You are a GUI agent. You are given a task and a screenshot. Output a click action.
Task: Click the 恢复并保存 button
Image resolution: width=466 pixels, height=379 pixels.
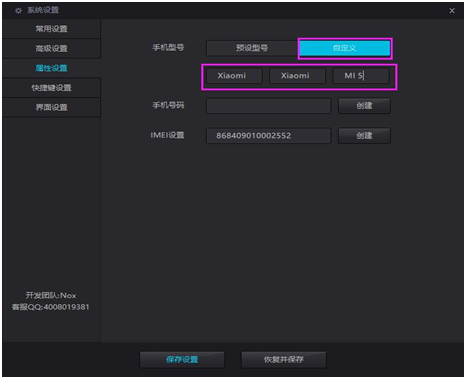pos(284,359)
